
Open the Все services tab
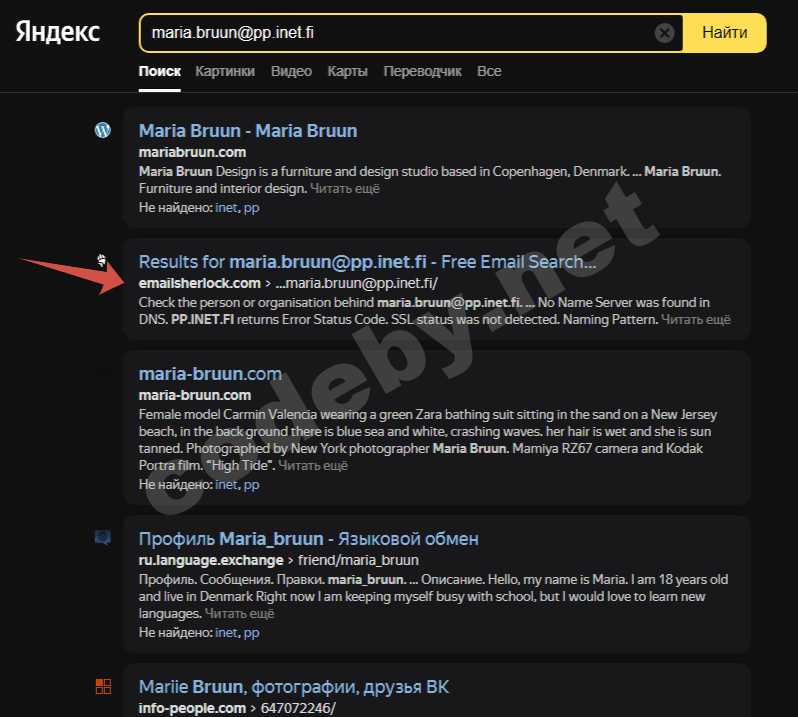[x=489, y=71]
